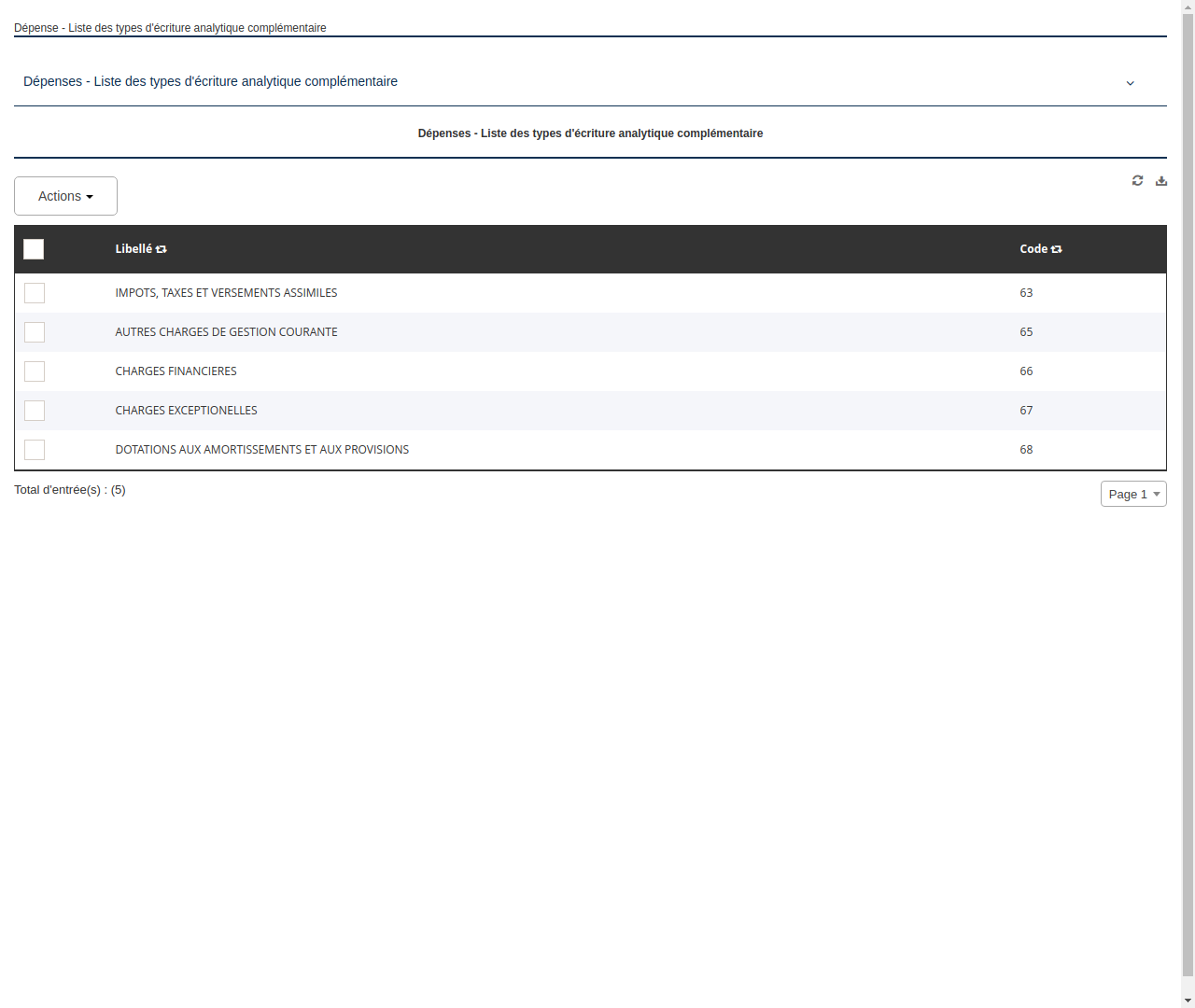This screenshot has height=1008, width=1195.
Task: Click the scrollbar down arrow
Action: coord(1187,1001)
